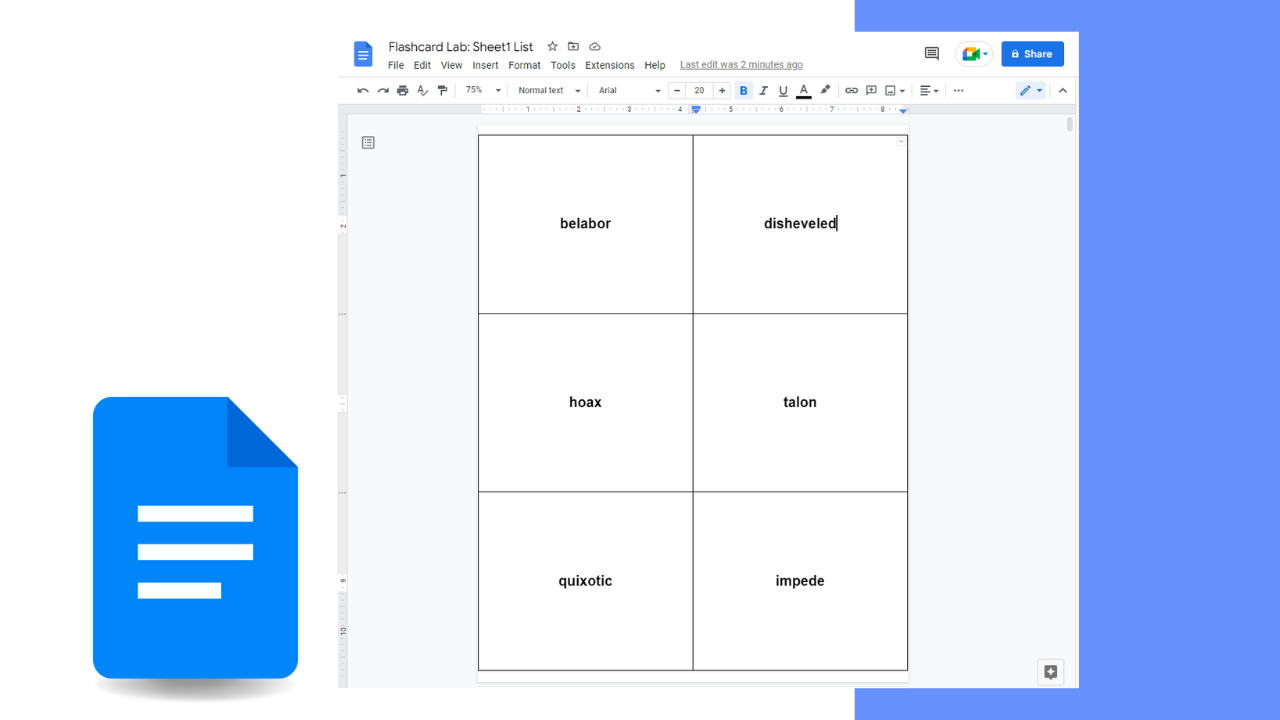Insert a link using the toolbar icon
This screenshot has height=720, width=1280.
[851, 90]
